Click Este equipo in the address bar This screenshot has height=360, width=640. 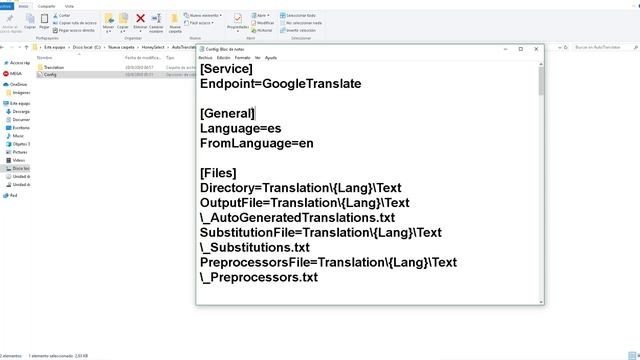pos(55,47)
